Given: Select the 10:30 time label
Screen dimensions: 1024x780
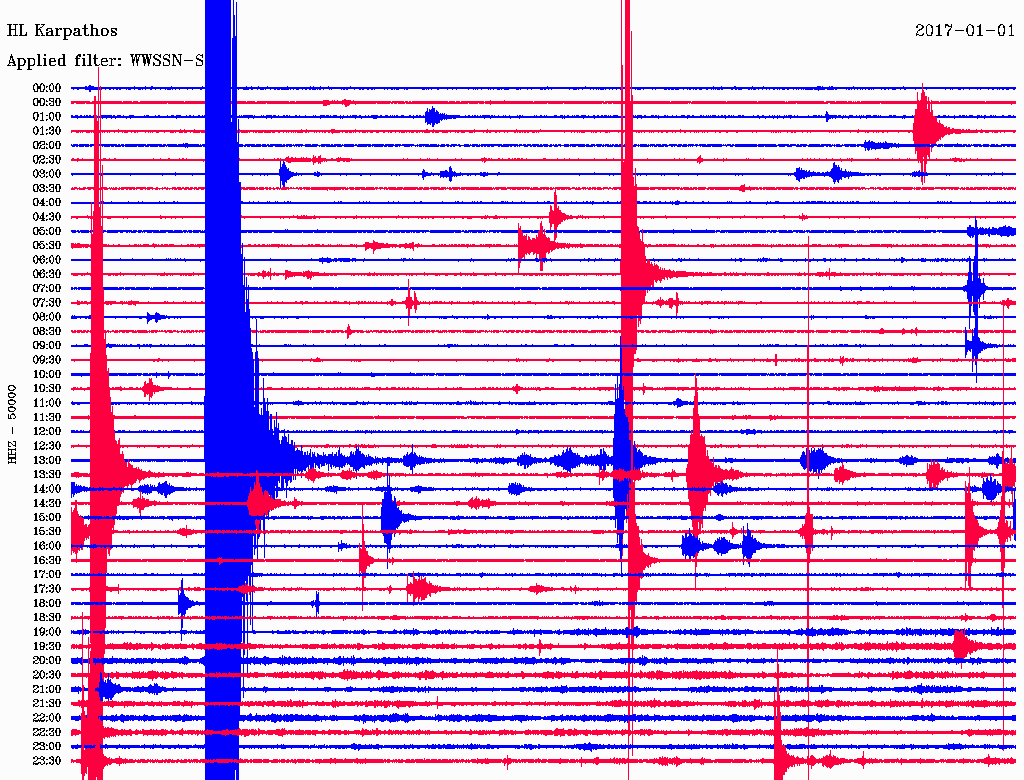Looking at the screenshot, I should tap(47, 389).
